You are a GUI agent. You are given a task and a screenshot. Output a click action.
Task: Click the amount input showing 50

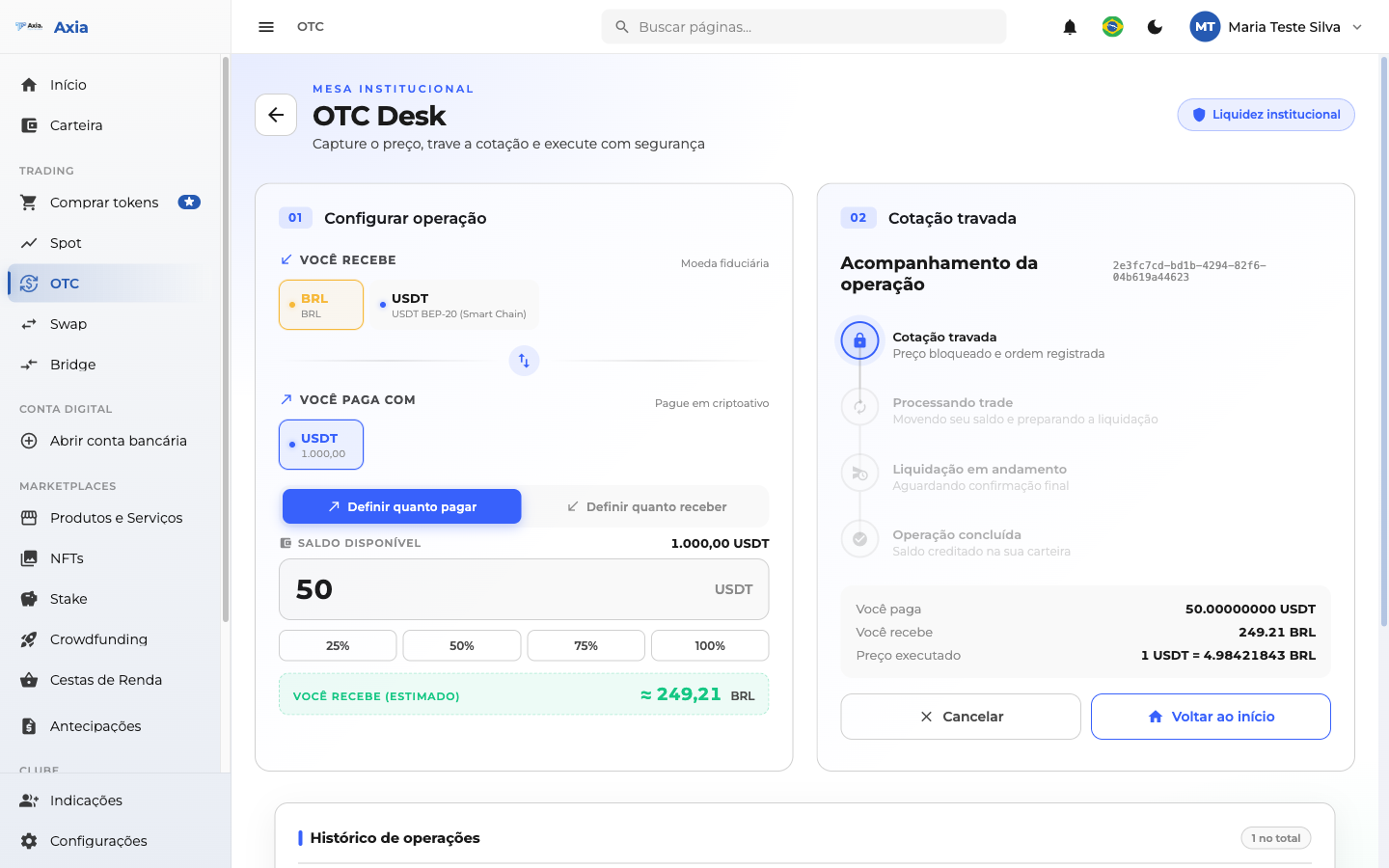(524, 589)
